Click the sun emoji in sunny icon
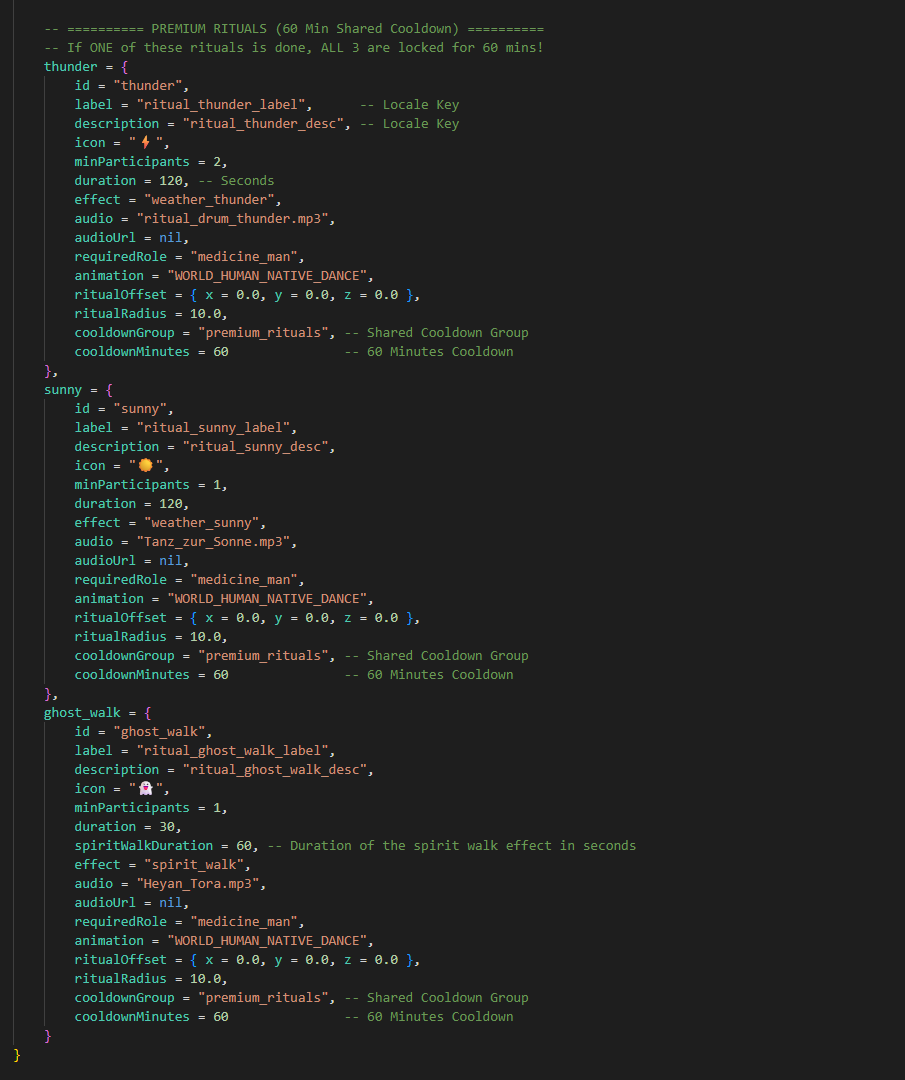 click(145, 466)
